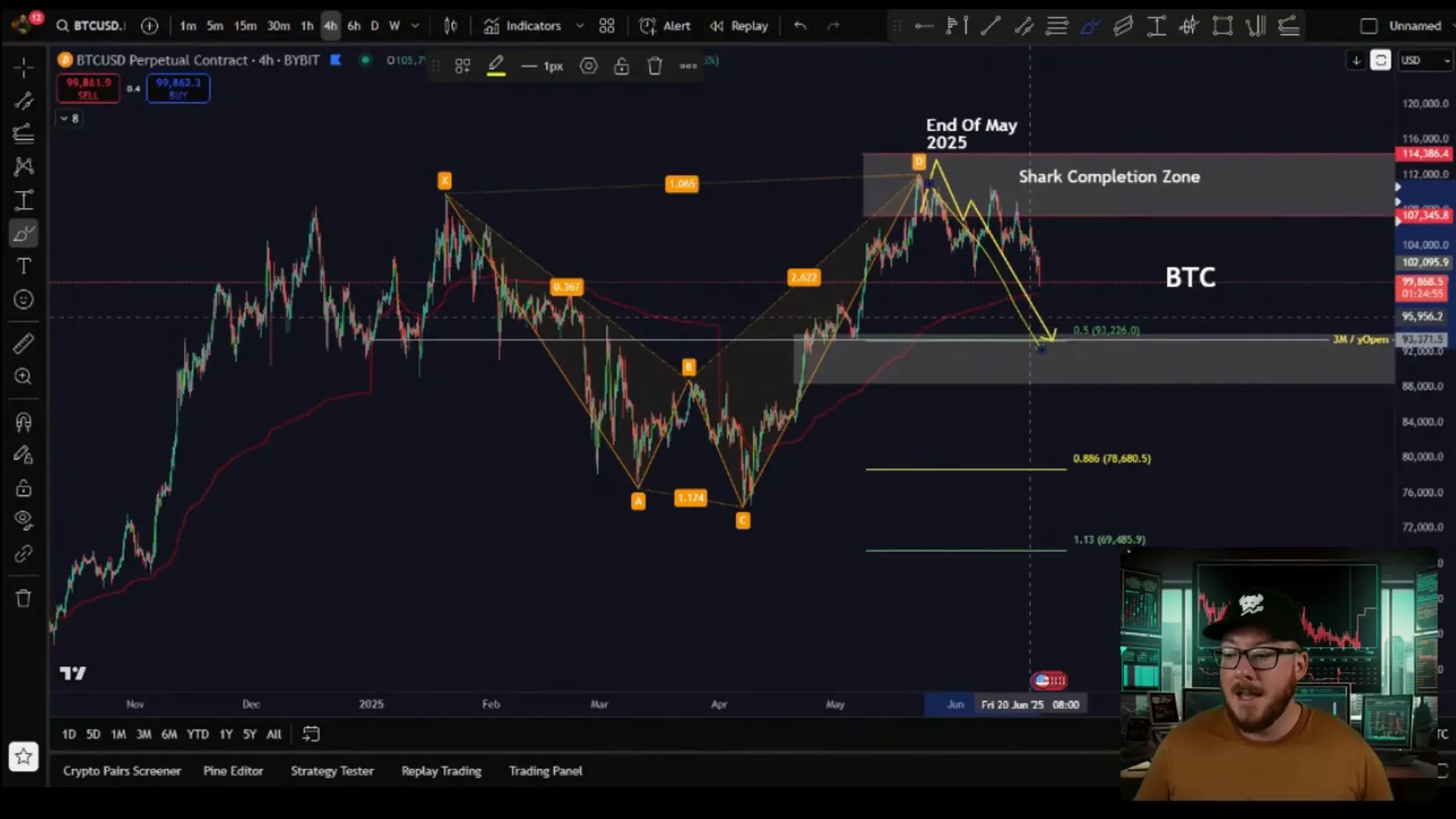Undo the last chart action
Viewport: 1456px width, 819px height.
800,26
